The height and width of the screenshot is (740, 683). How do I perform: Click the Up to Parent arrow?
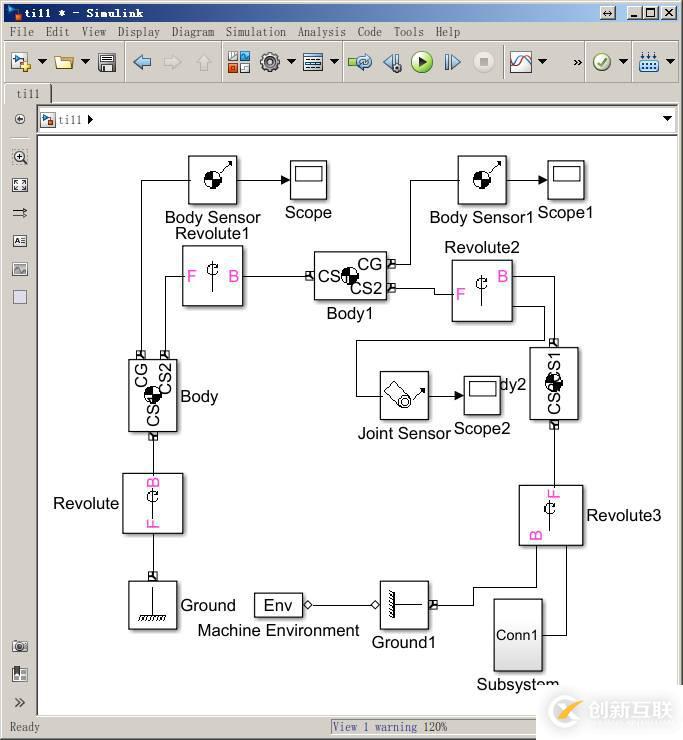[203, 62]
